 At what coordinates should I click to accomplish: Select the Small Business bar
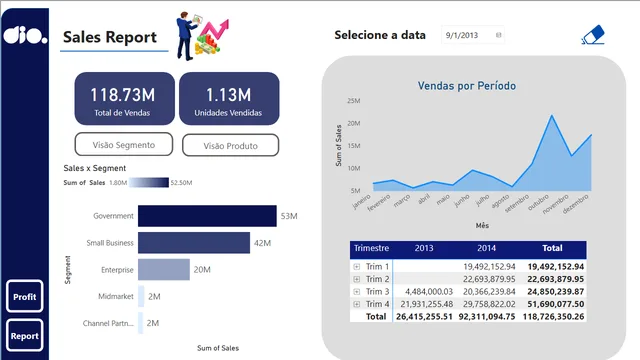tap(194, 243)
